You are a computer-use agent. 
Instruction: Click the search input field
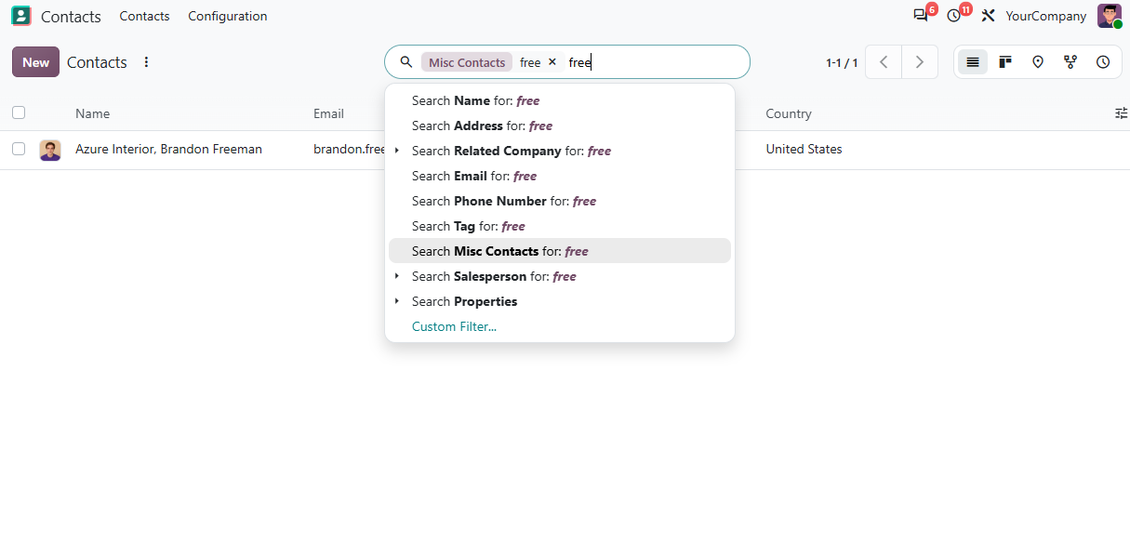click(x=656, y=62)
